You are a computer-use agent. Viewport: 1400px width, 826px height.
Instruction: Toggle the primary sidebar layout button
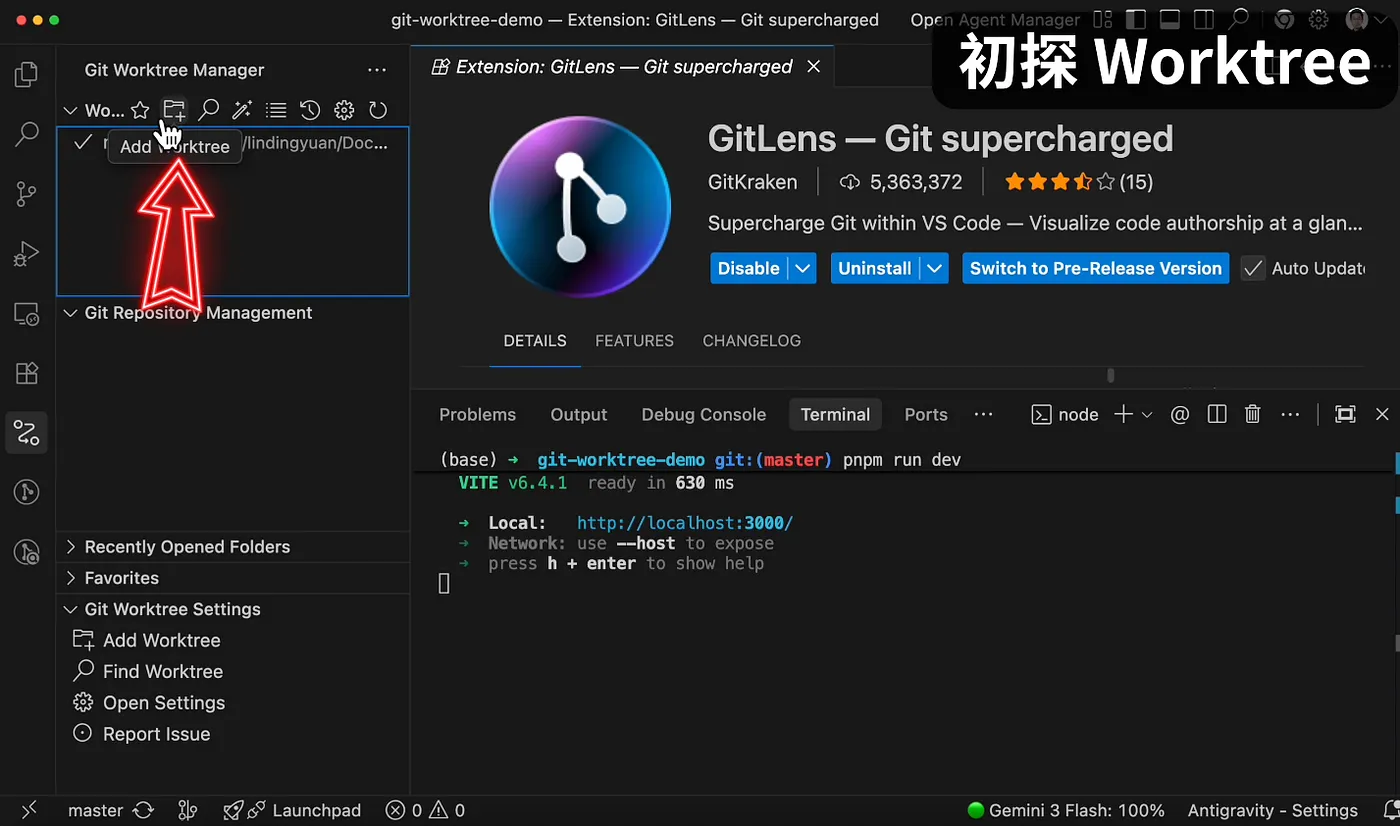point(1135,20)
